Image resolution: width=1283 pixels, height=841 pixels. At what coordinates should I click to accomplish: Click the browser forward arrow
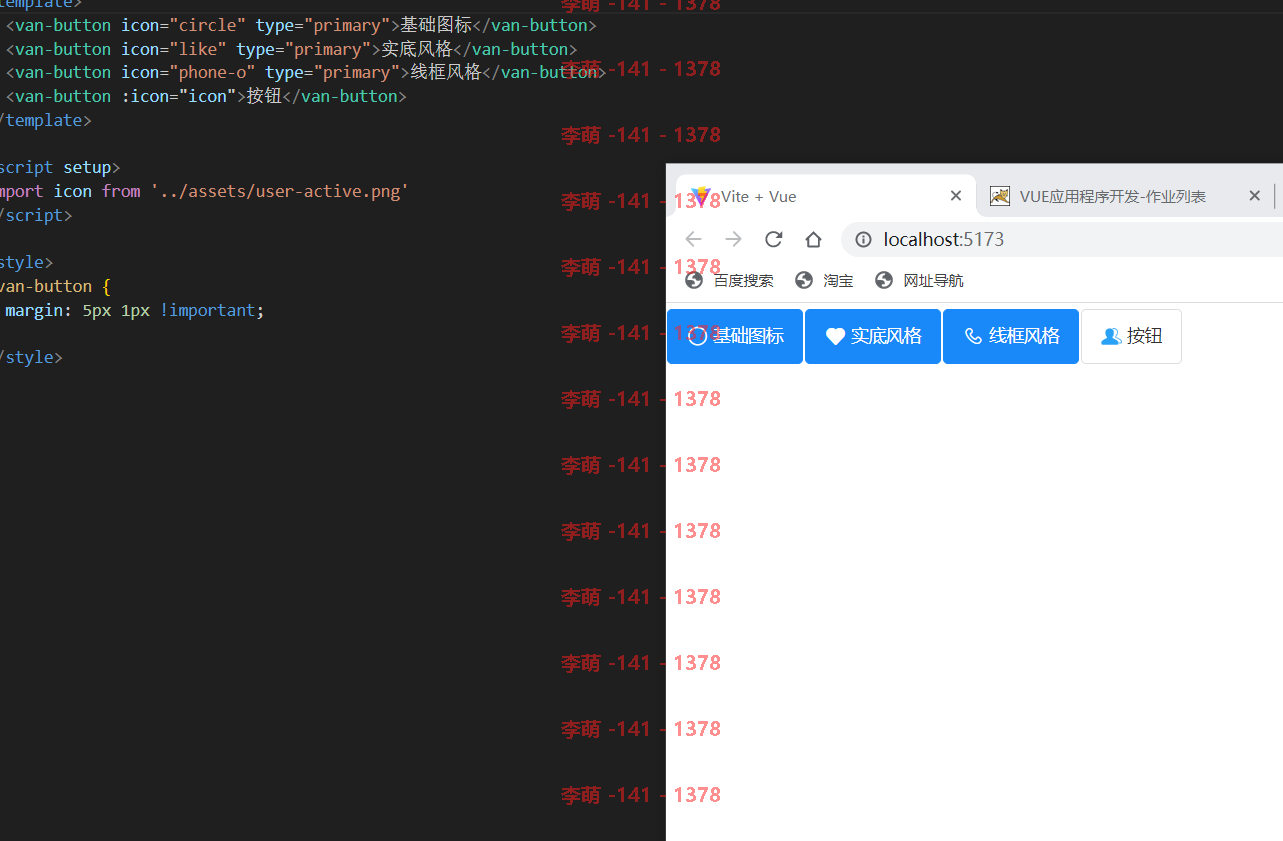tap(733, 239)
